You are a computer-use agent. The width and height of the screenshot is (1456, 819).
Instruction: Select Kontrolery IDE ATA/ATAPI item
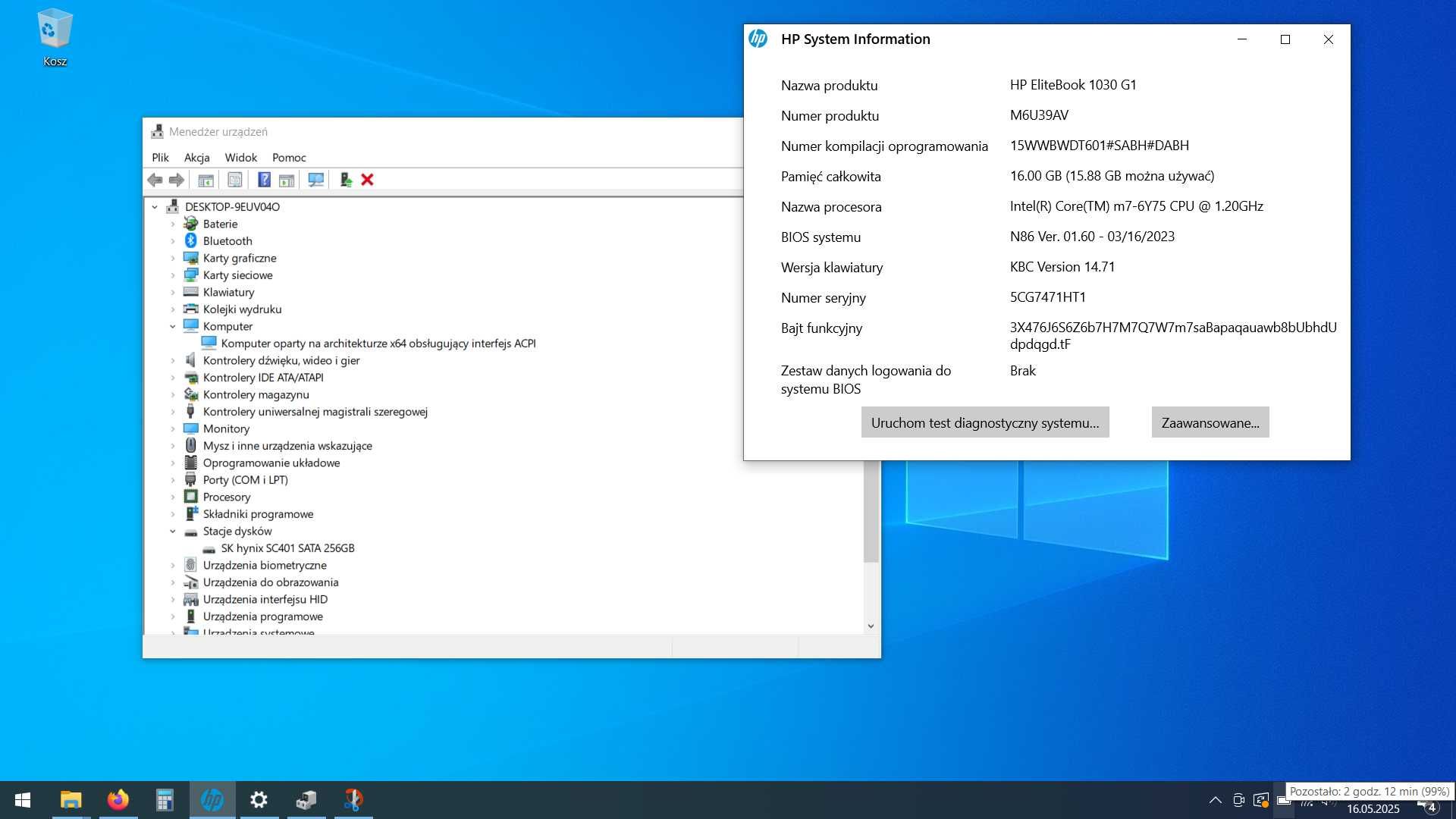pos(263,378)
